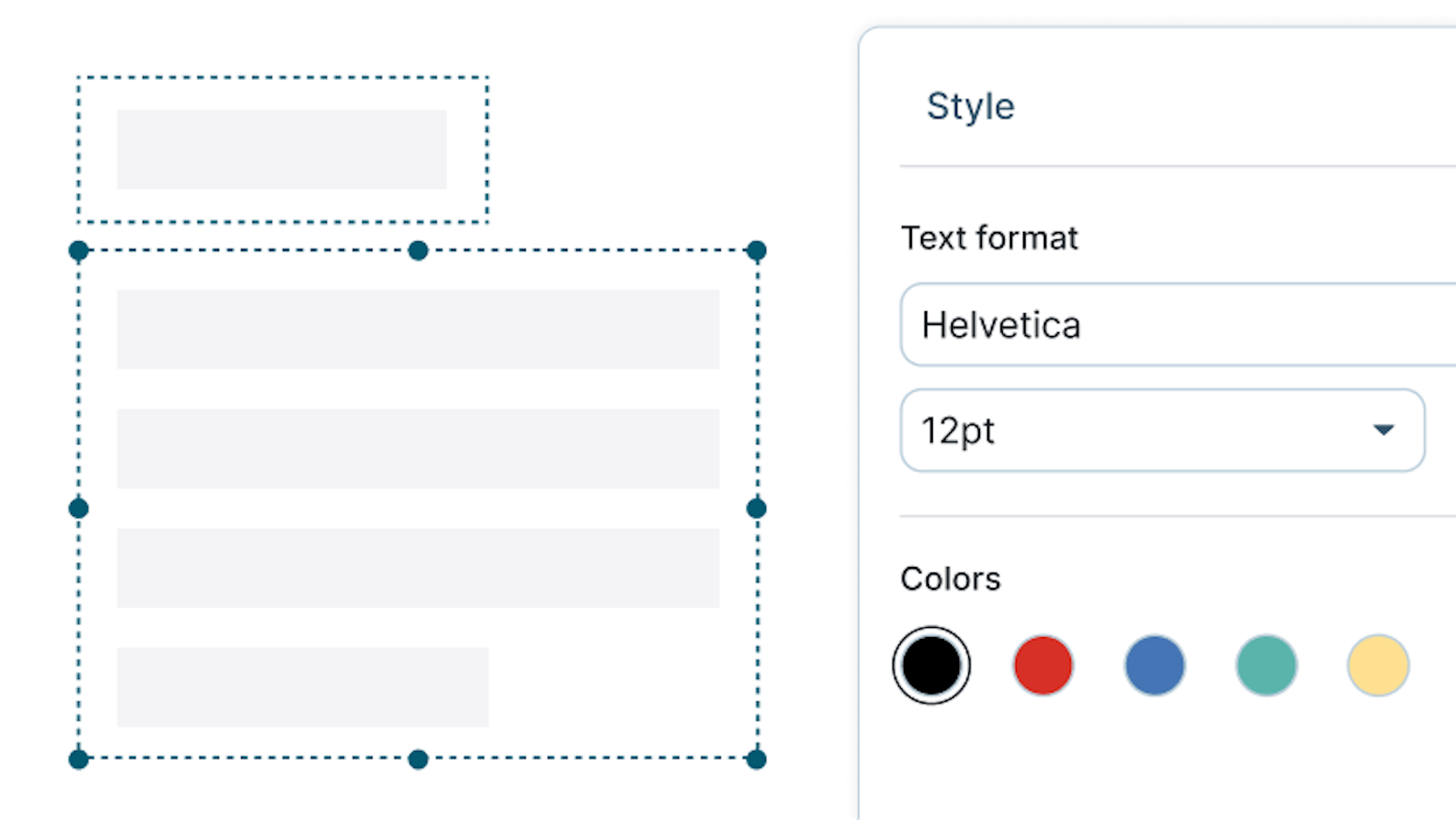Click the top-center resize handle
This screenshot has width=1456, height=820.
[418, 250]
